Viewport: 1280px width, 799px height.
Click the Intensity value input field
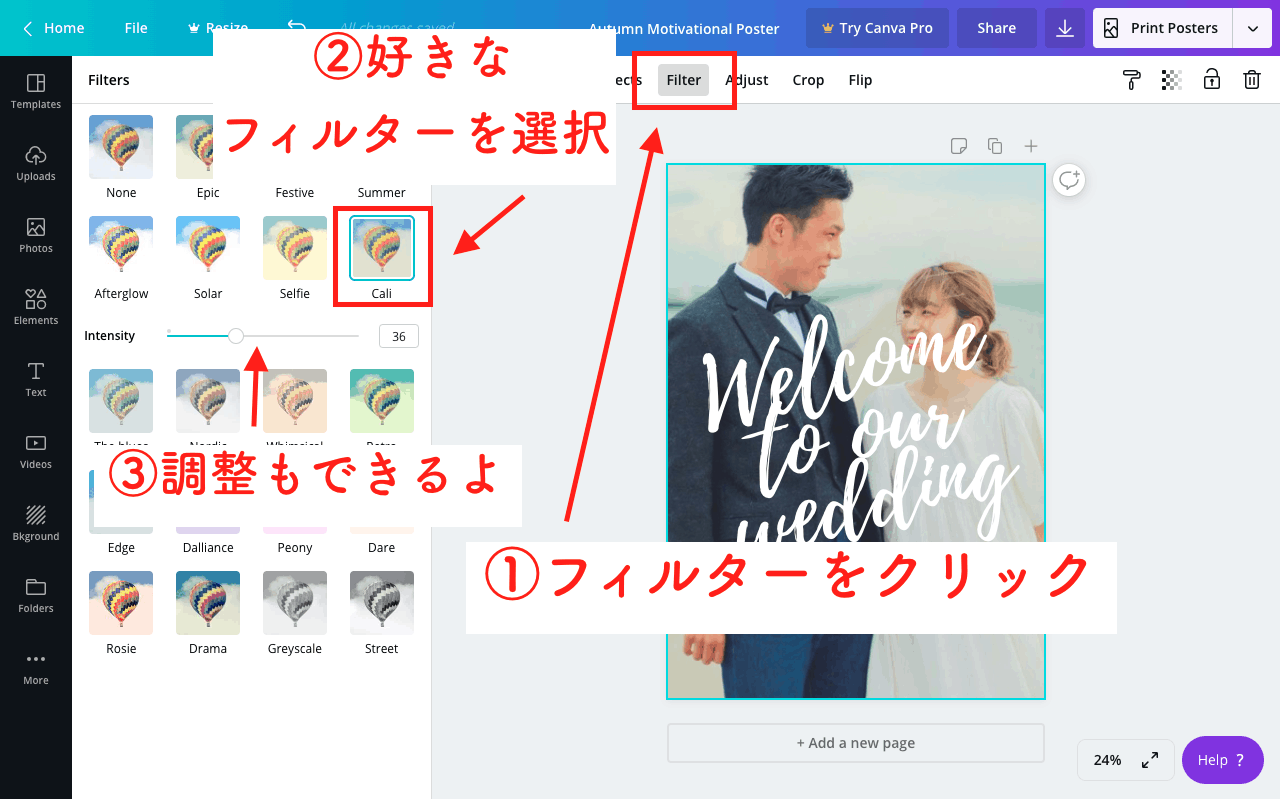tap(398, 336)
